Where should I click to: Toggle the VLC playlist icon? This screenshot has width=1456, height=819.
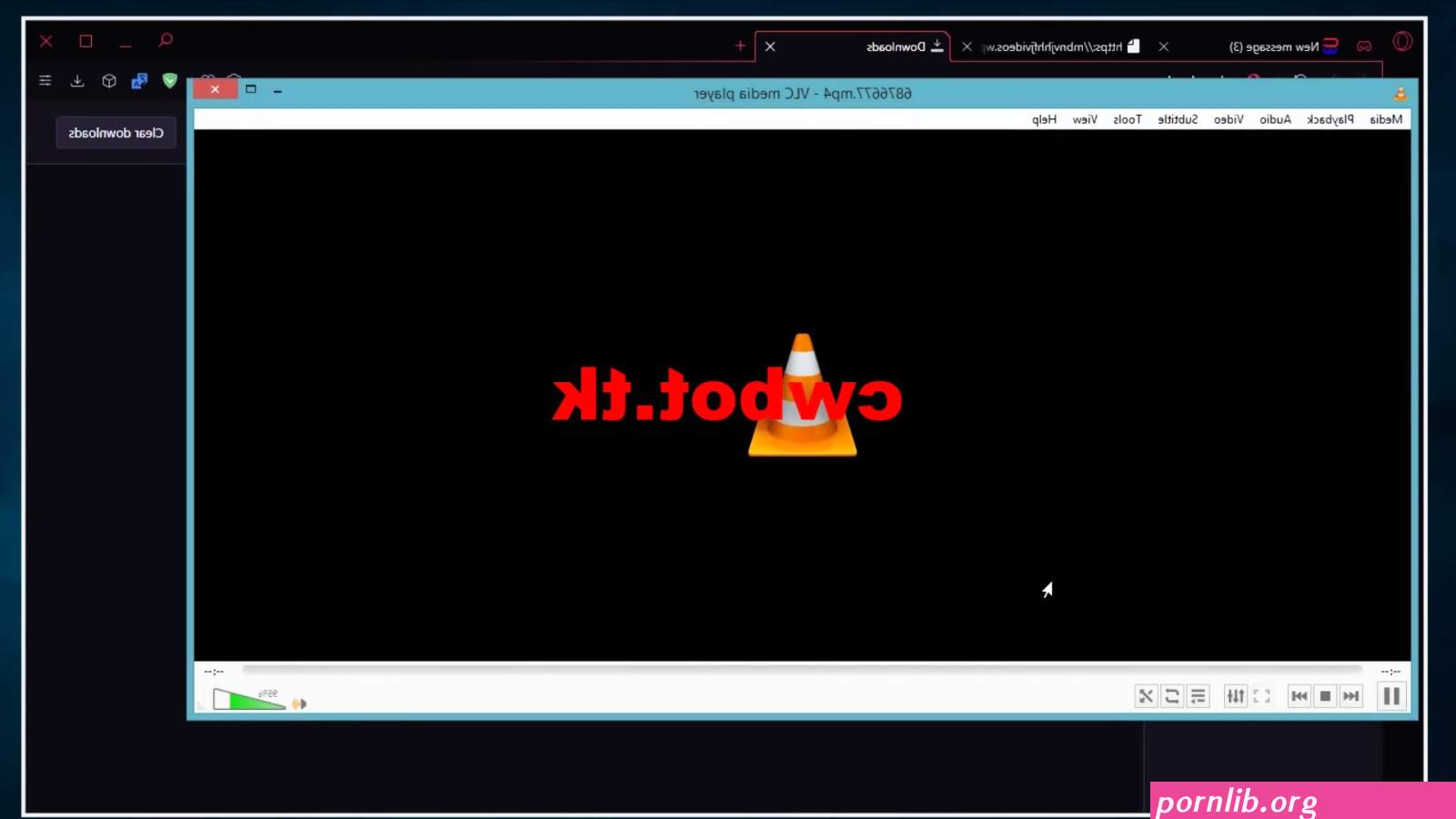pyautogui.click(x=1198, y=696)
